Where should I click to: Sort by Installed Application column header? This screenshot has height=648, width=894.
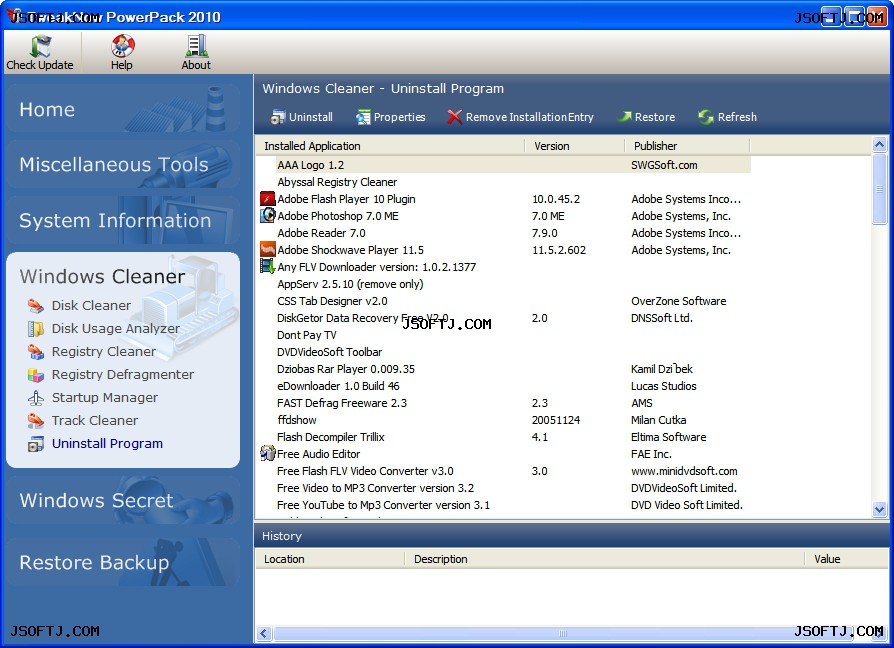pyautogui.click(x=391, y=146)
